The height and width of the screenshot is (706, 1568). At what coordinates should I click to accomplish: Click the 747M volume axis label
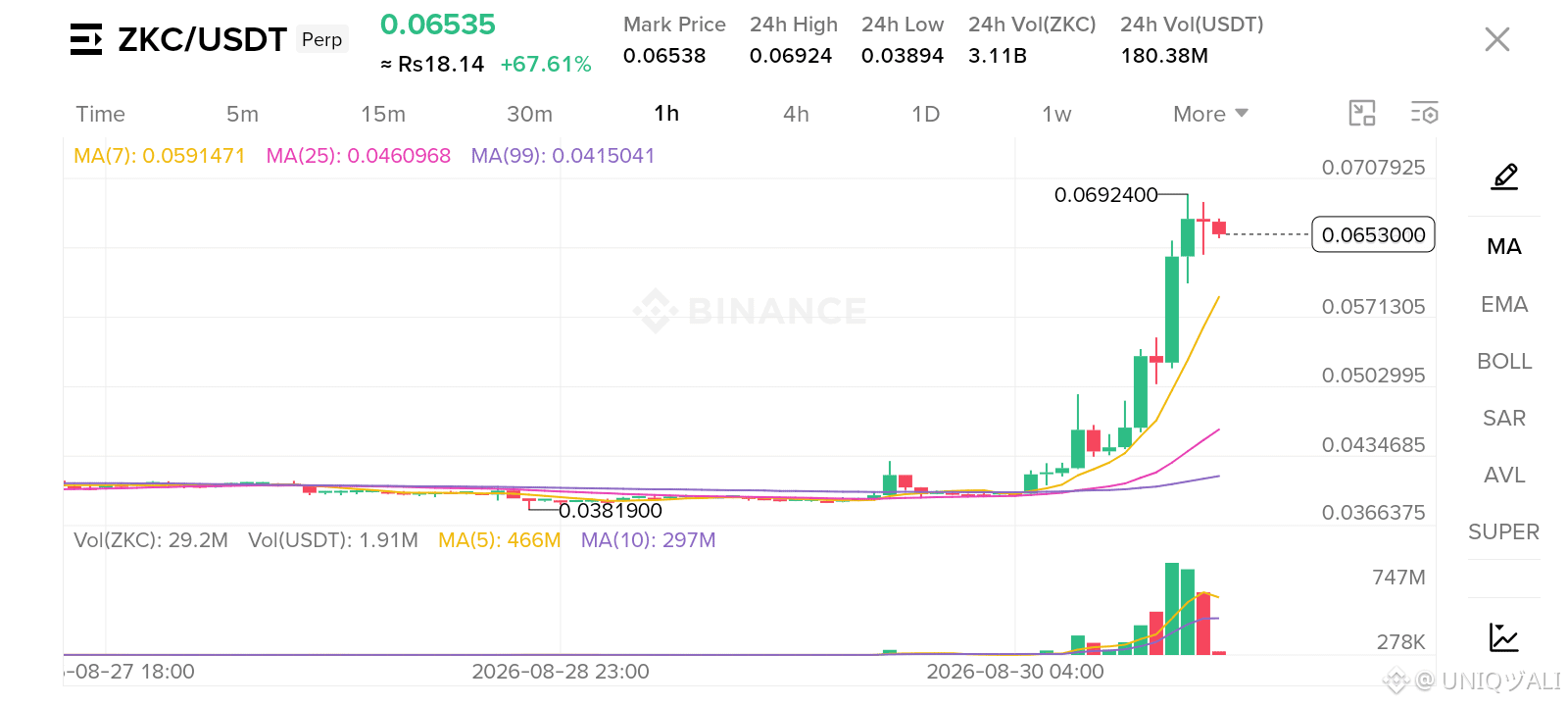point(1398,578)
